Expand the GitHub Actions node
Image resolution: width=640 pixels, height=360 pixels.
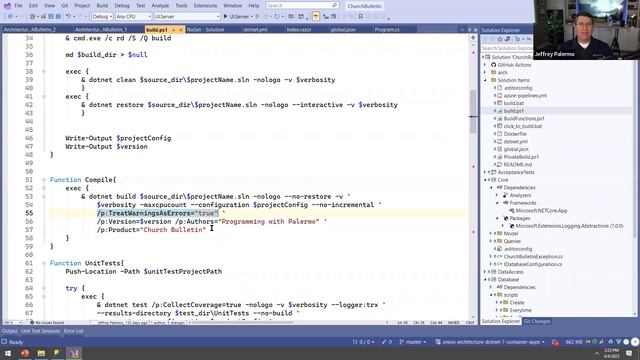[485, 65]
